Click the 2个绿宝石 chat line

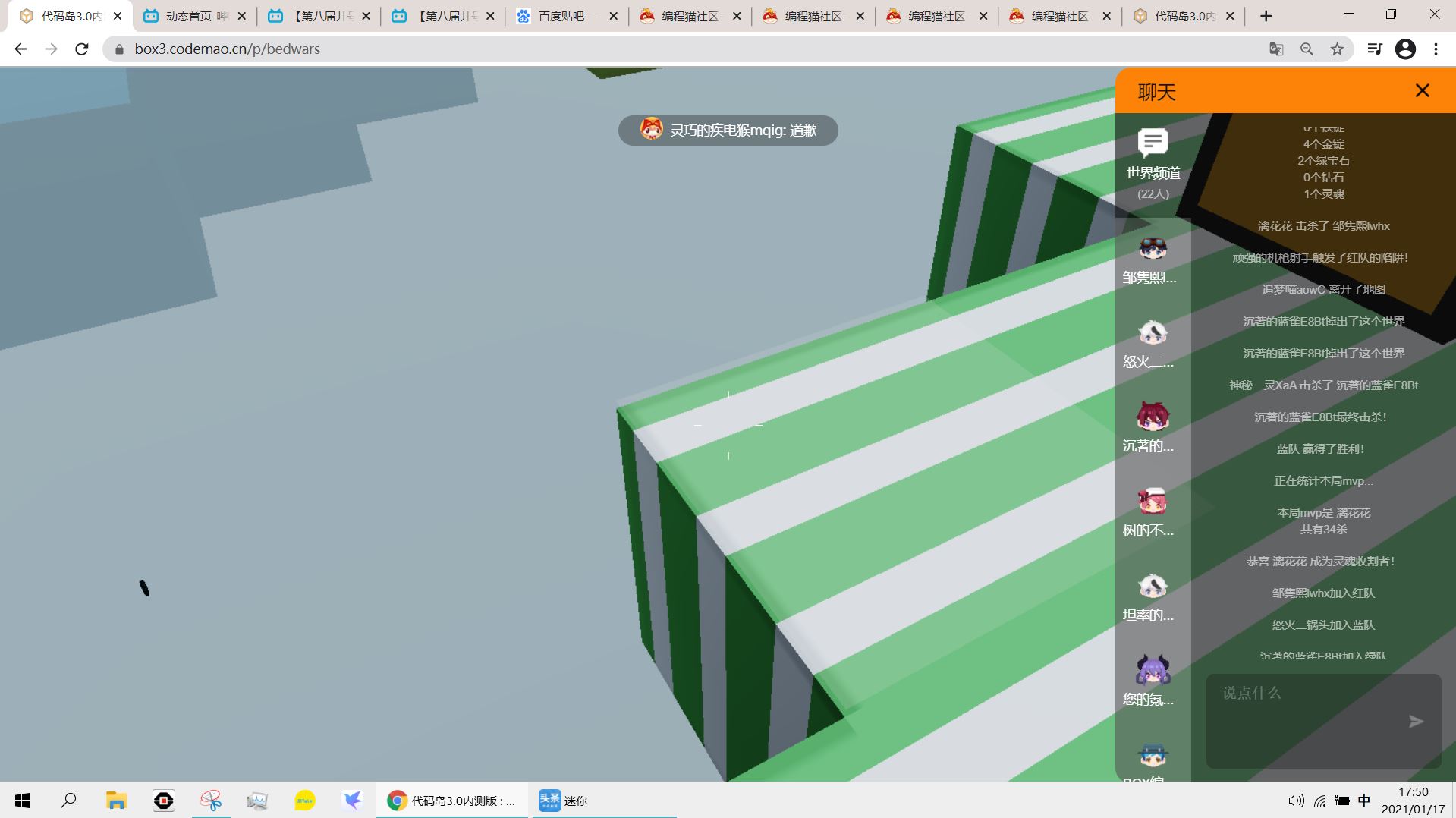coord(1323,161)
